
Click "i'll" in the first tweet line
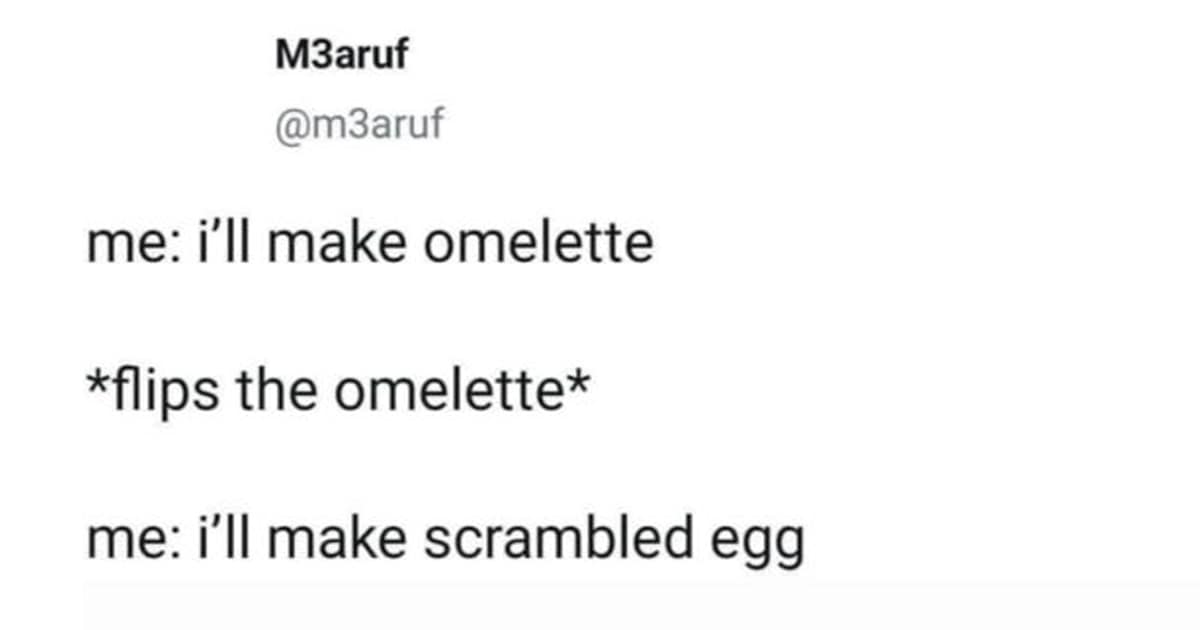219,243
